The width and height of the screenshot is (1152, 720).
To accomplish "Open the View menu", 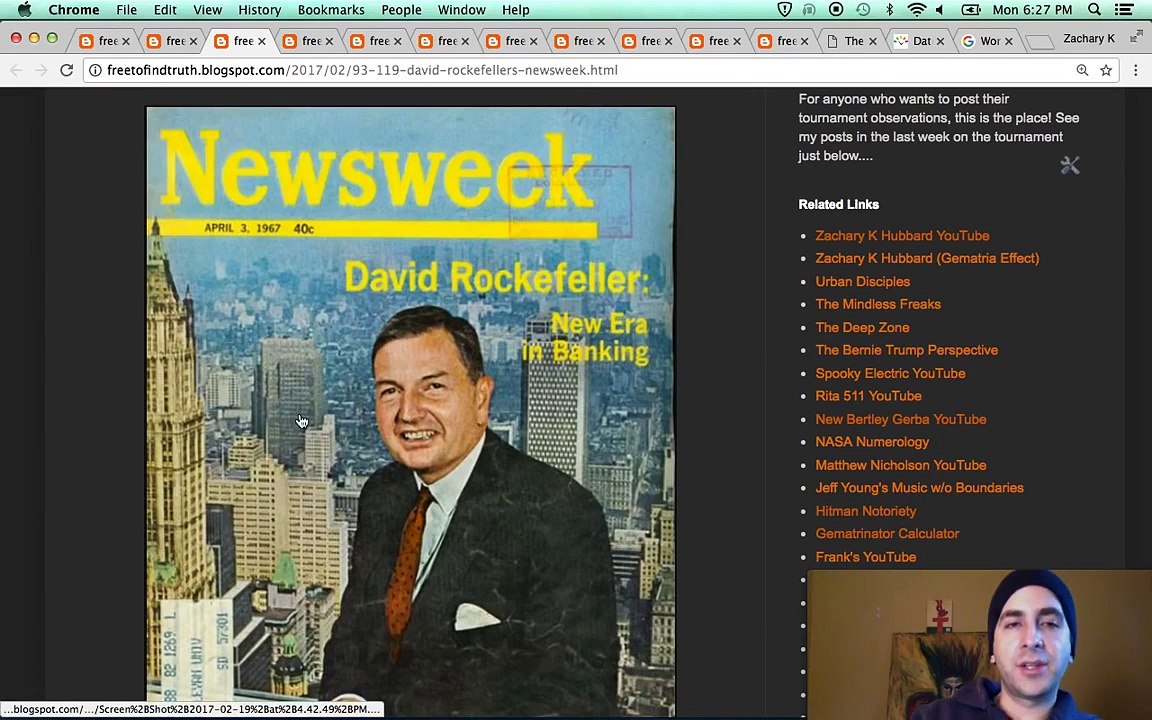I will pos(207,10).
